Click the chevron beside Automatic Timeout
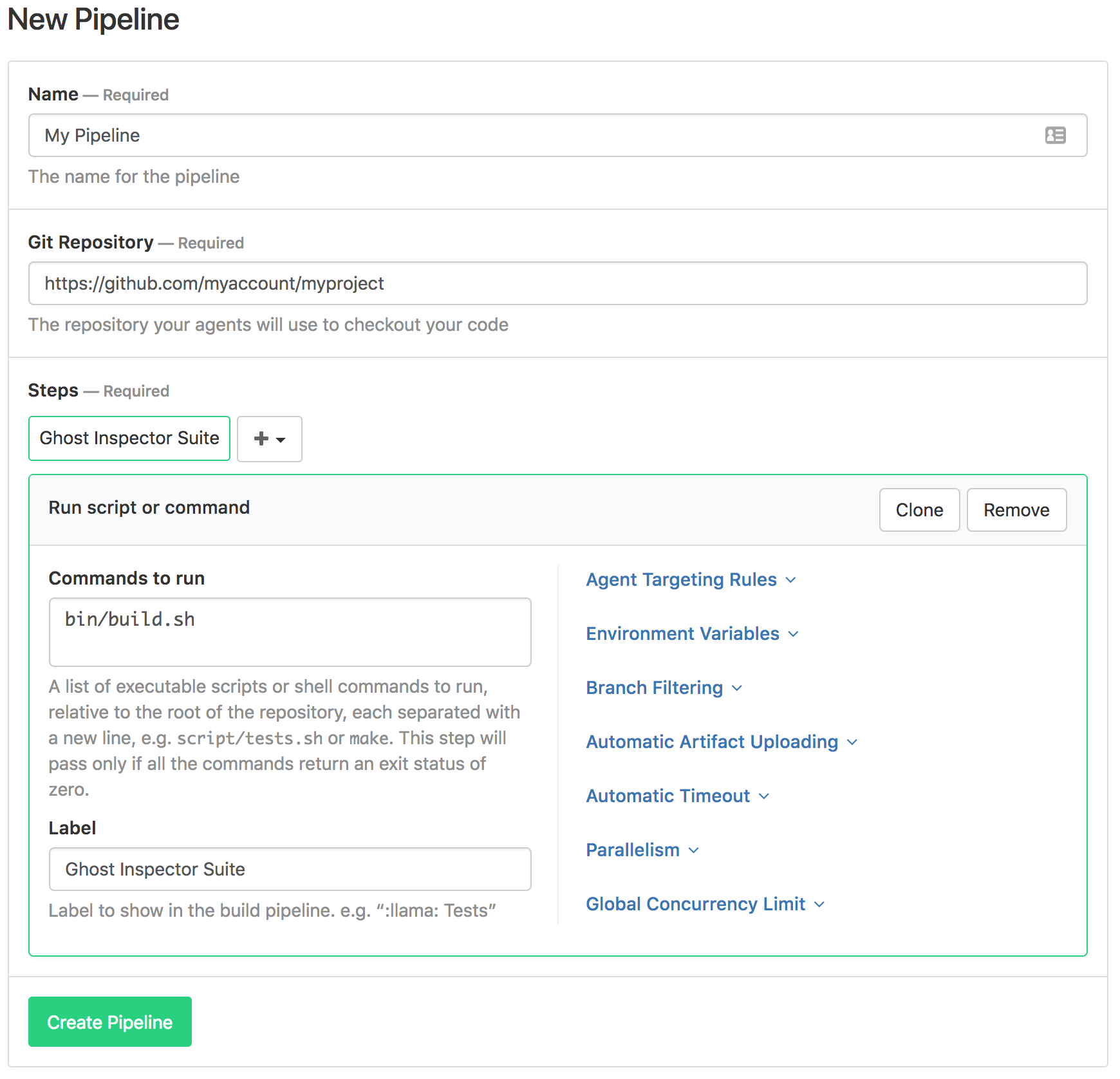The height and width of the screenshot is (1079, 1120). [764, 796]
